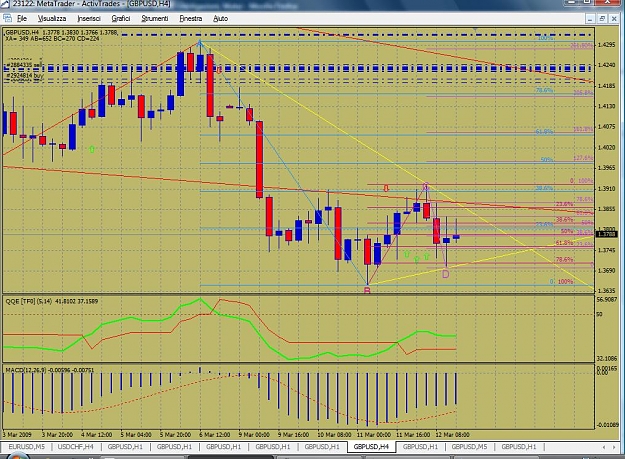This screenshot has width=625, height=459.
Task: Click the 1.4075 price scale value
Action: point(607,127)
